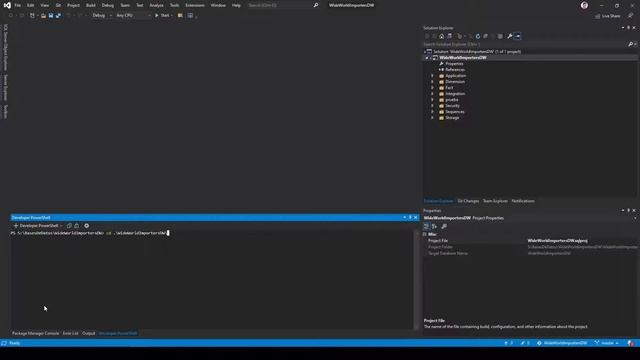The image size is (640, 360).
Task: Click the Alphabetical sort icon in Properties panel
Action: tap(434, 226)
